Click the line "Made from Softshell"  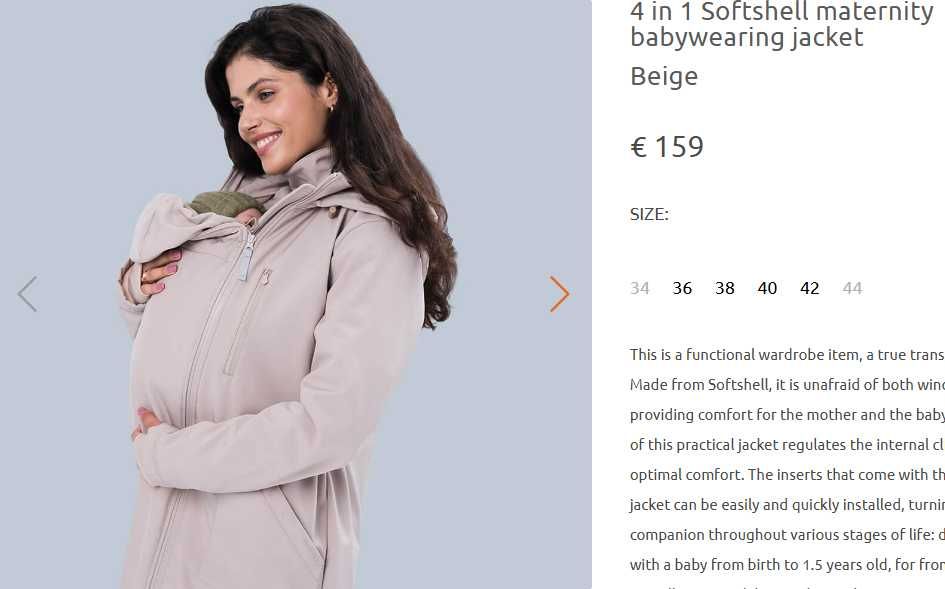787,385
